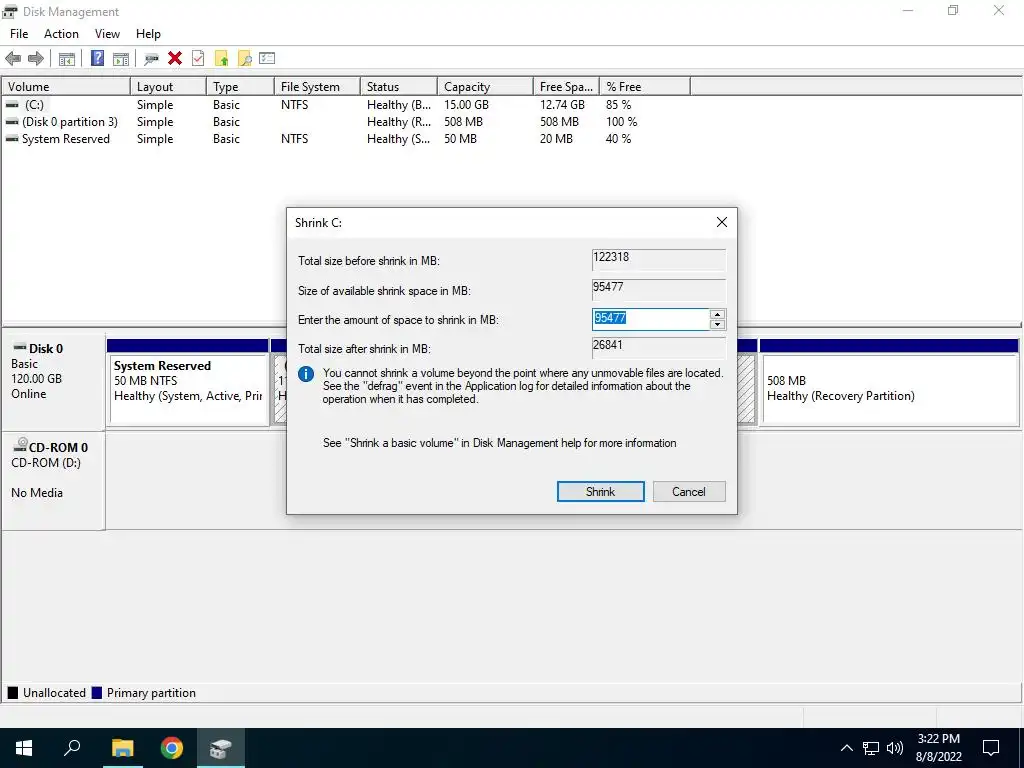Decrease shrink amount with down spinner arrow

click(717, 325)
